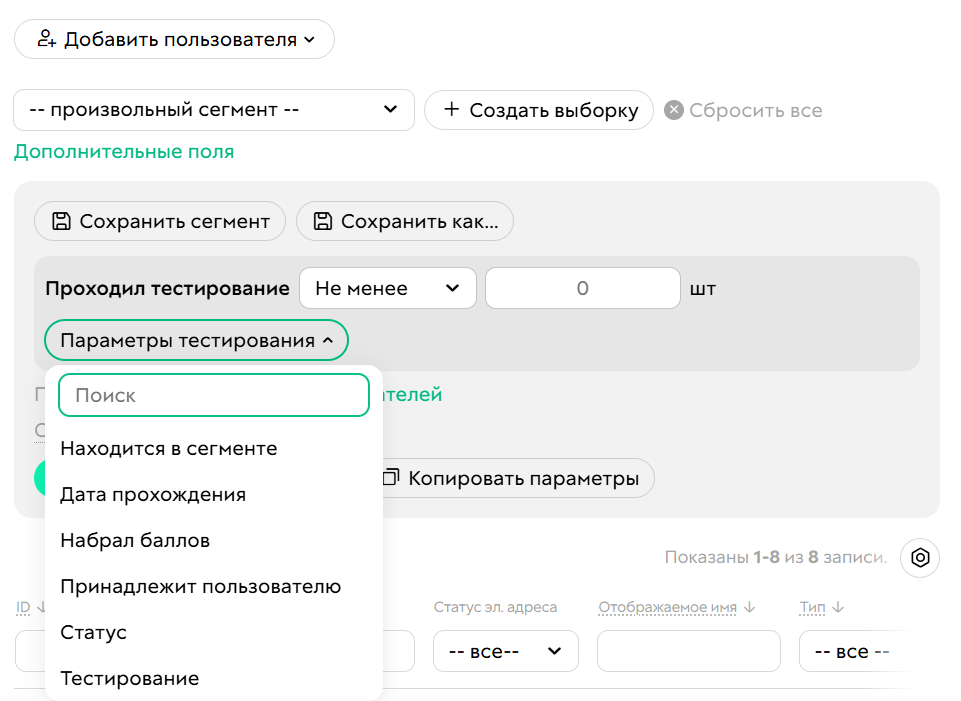The image size is (961, 701).
Task: Open the table settings gear icon
Action: pos(919,558)
